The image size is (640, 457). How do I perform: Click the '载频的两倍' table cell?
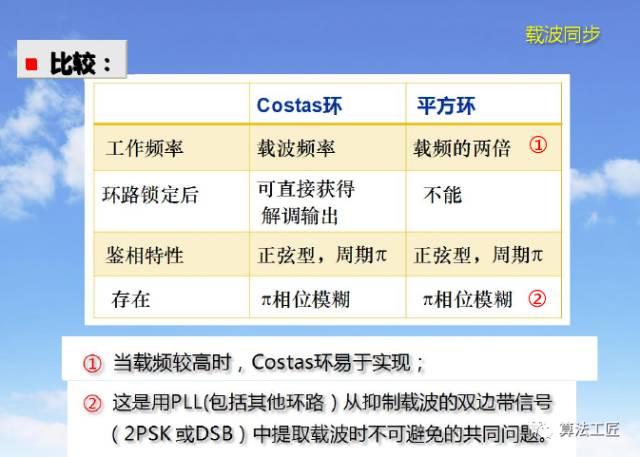[462, 148]
